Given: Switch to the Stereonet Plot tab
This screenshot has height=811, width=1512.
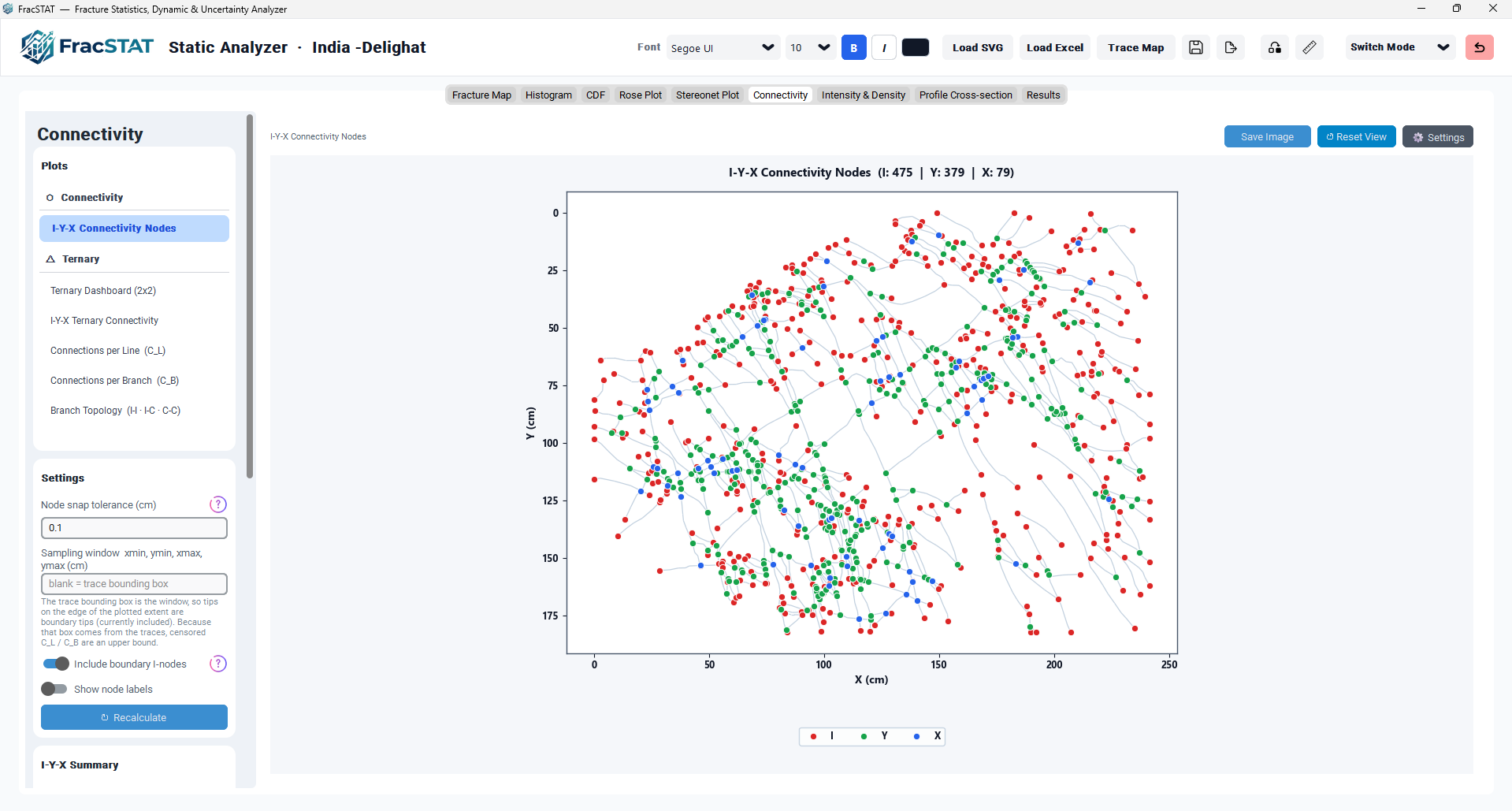Looking at the screenshot, I should pos(708,95).
